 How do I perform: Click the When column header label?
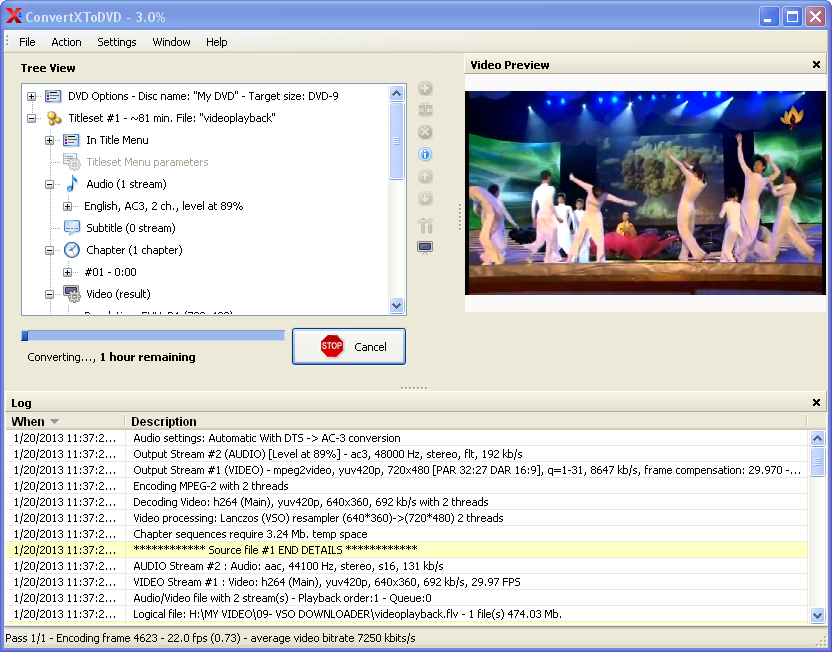(28, 422)
